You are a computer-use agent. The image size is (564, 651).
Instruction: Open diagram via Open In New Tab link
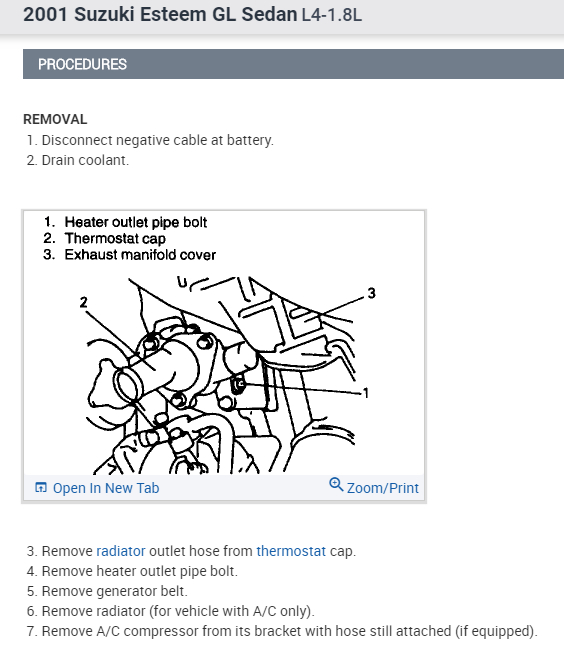106,488
